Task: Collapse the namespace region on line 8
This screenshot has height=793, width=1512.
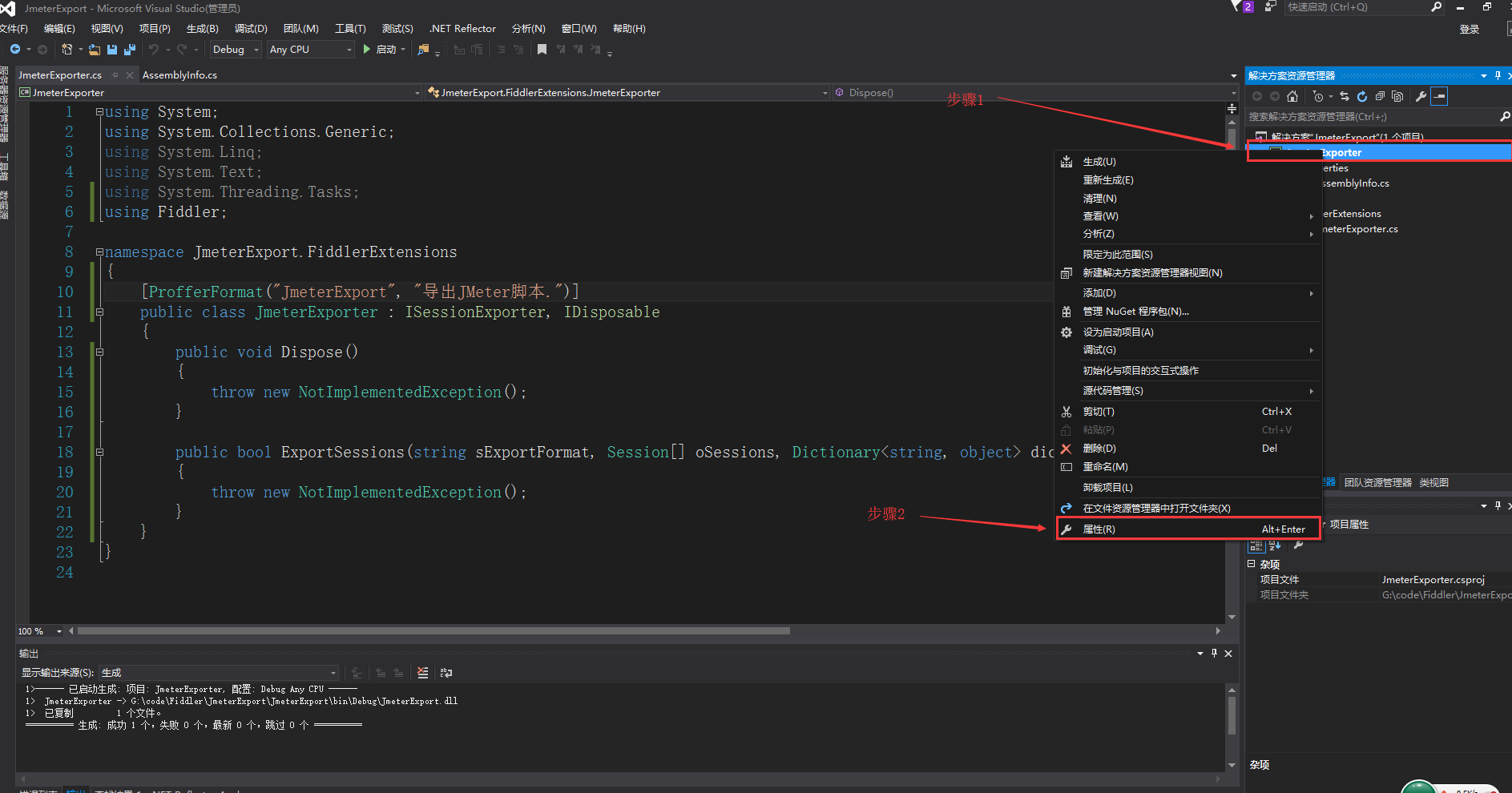Action: coord(99,252)
